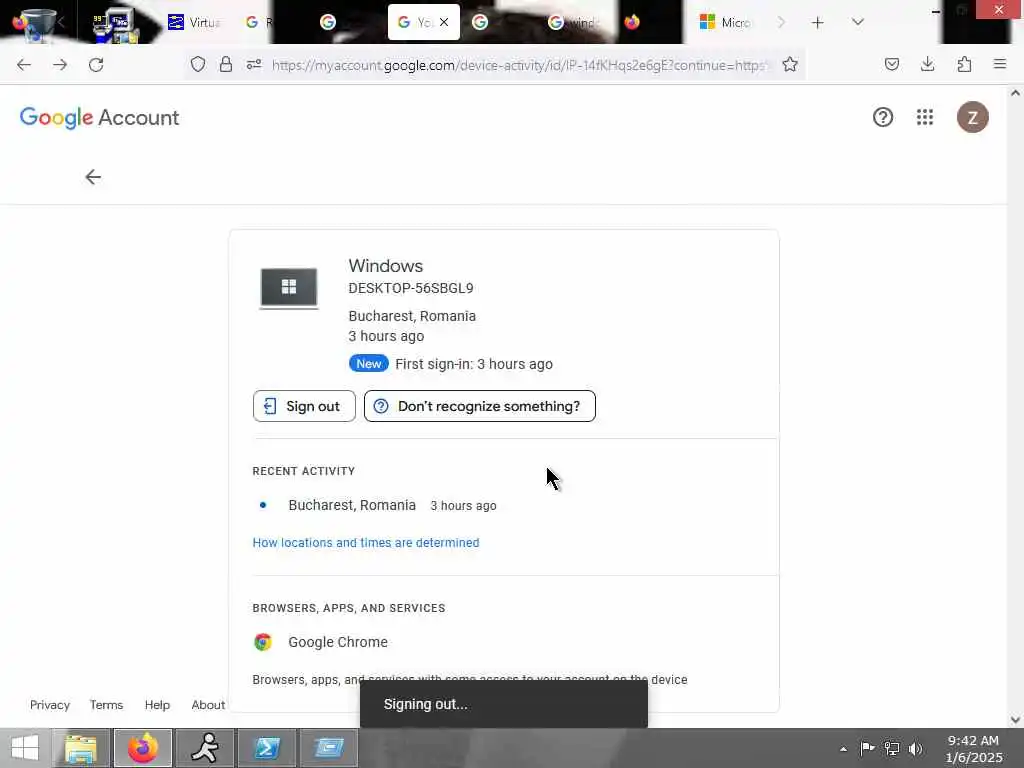Open the Firefox extensions puzzle icon
This screenshot has height=768, width=1024.
click(964, 64)
